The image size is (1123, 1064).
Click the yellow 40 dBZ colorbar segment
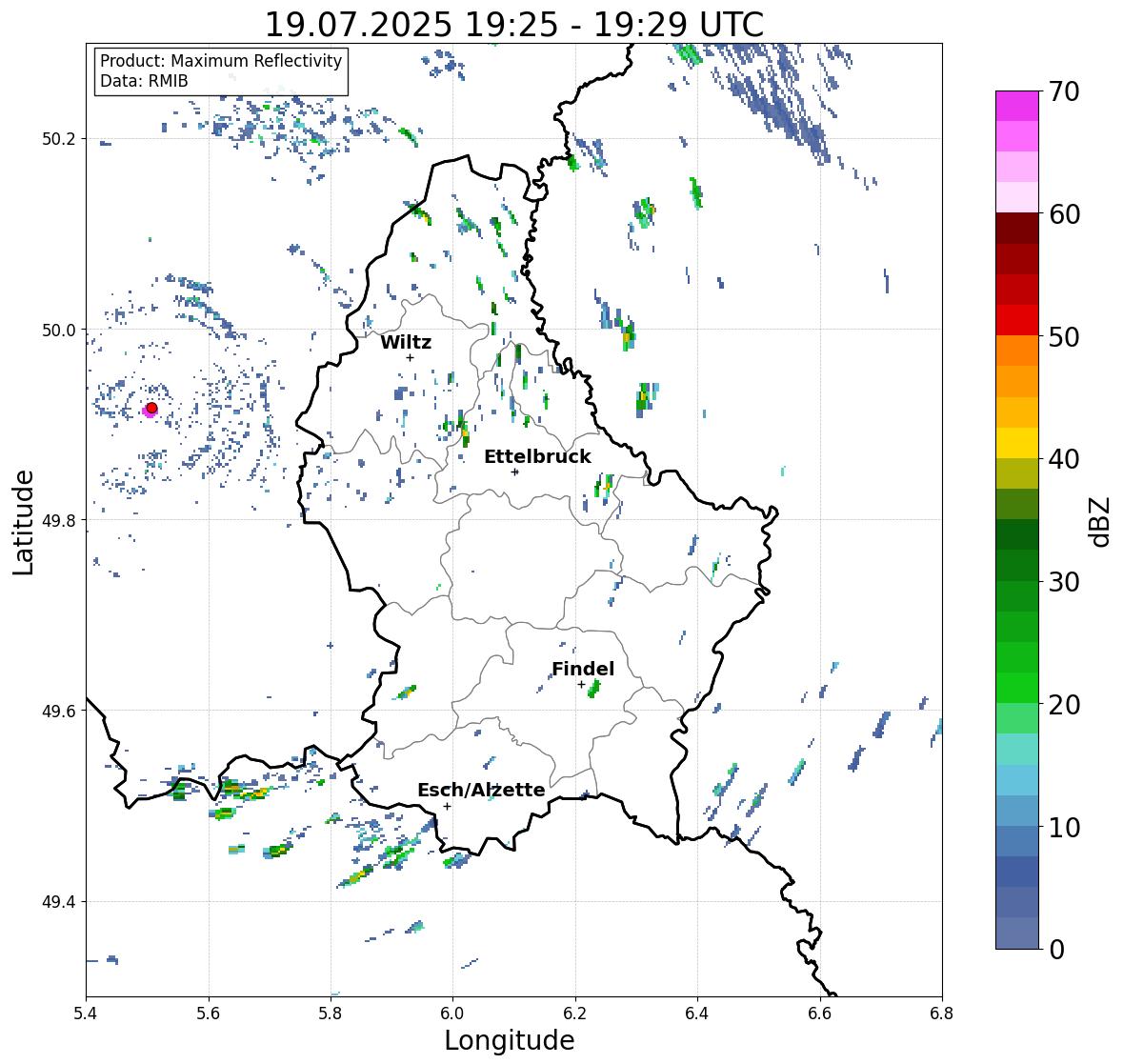point(1017,443)
